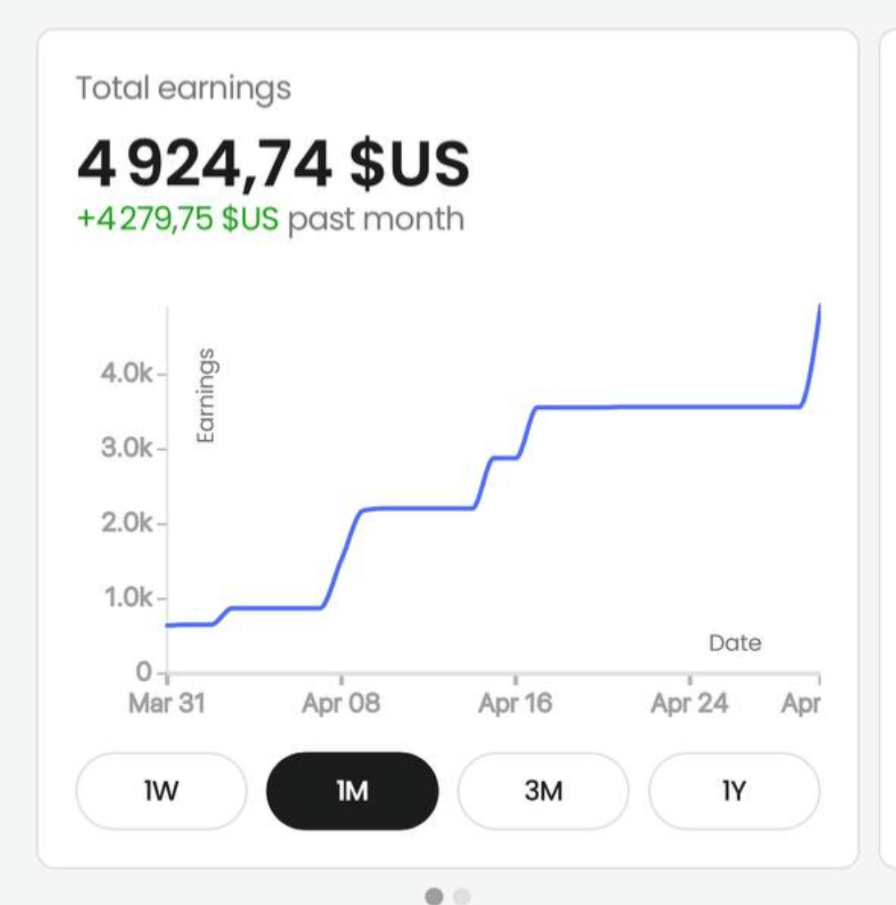Viewport: 896px width, 905px height.
Task: Click the 4 924,74 $US total amount
Action: click(273, 164)
